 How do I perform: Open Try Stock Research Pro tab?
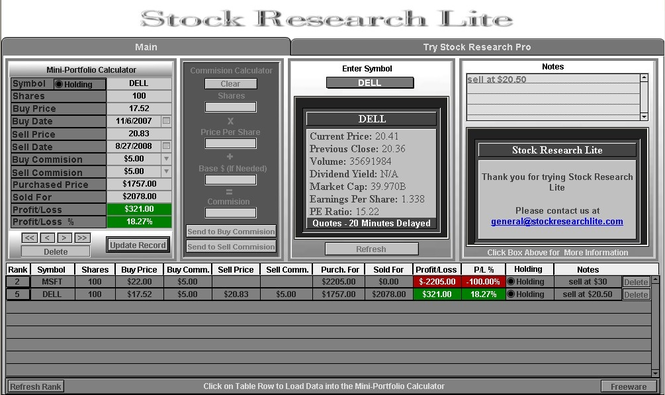[477, 47]
